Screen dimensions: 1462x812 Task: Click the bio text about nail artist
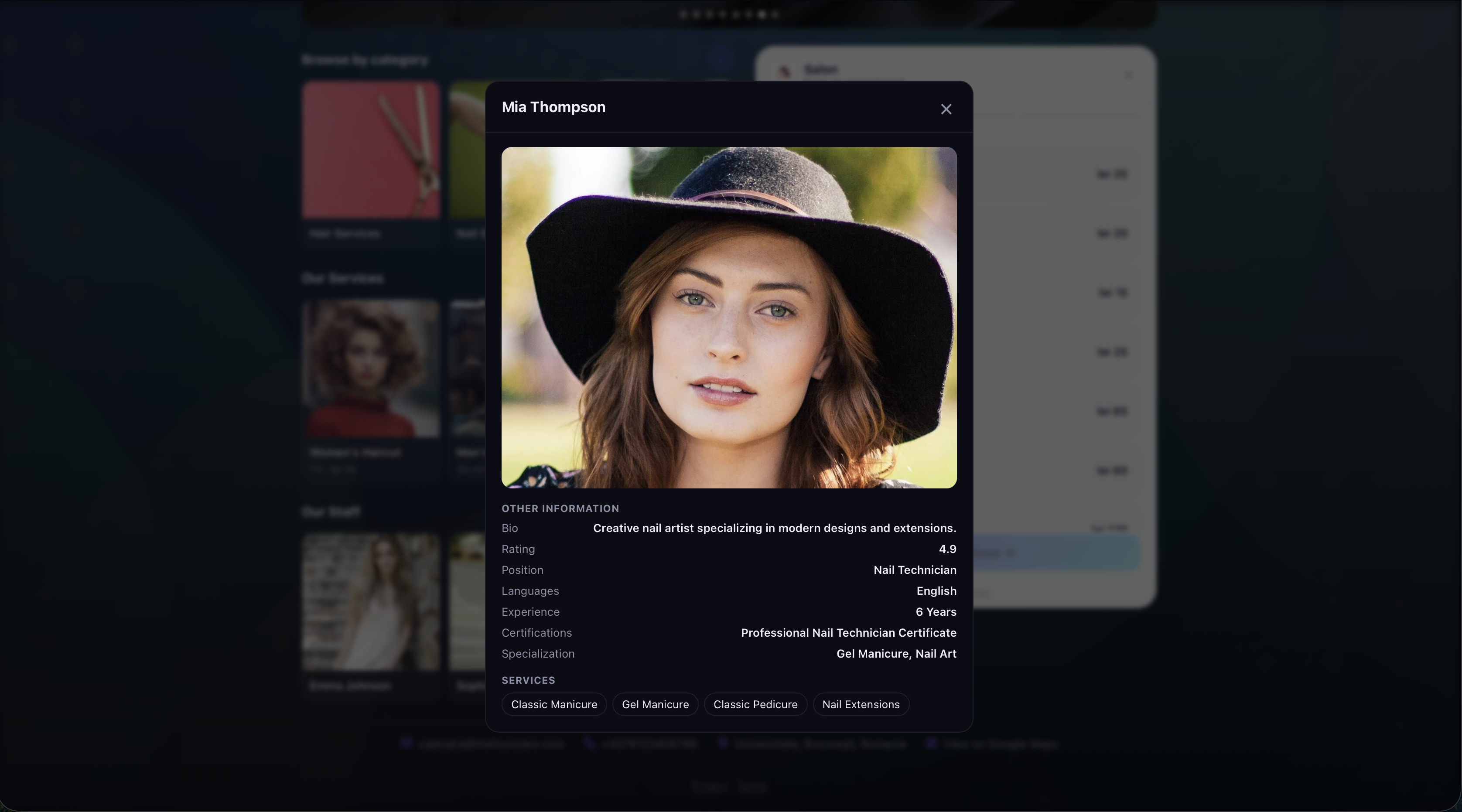click(x=774, y=528)
